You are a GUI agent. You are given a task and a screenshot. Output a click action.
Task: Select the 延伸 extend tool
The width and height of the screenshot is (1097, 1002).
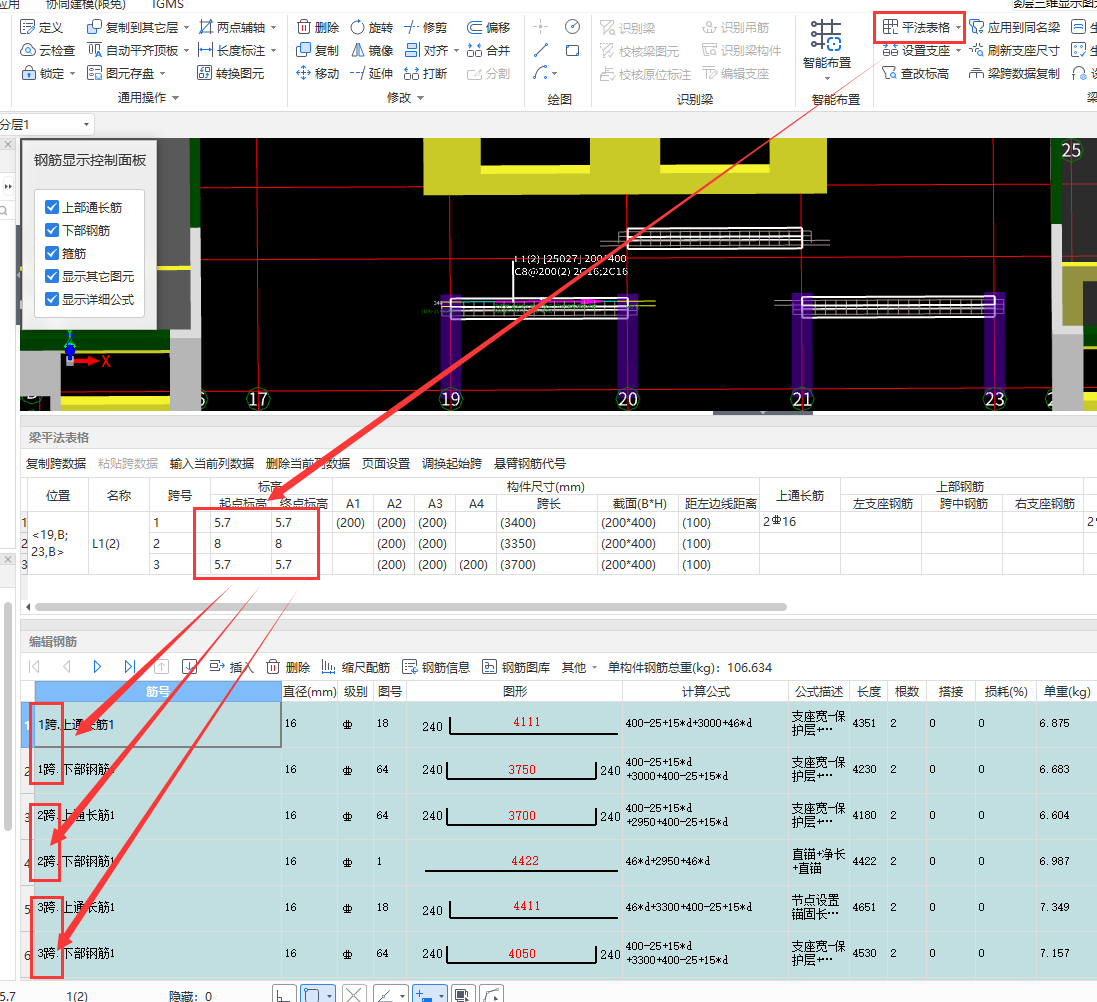[372, 73]
